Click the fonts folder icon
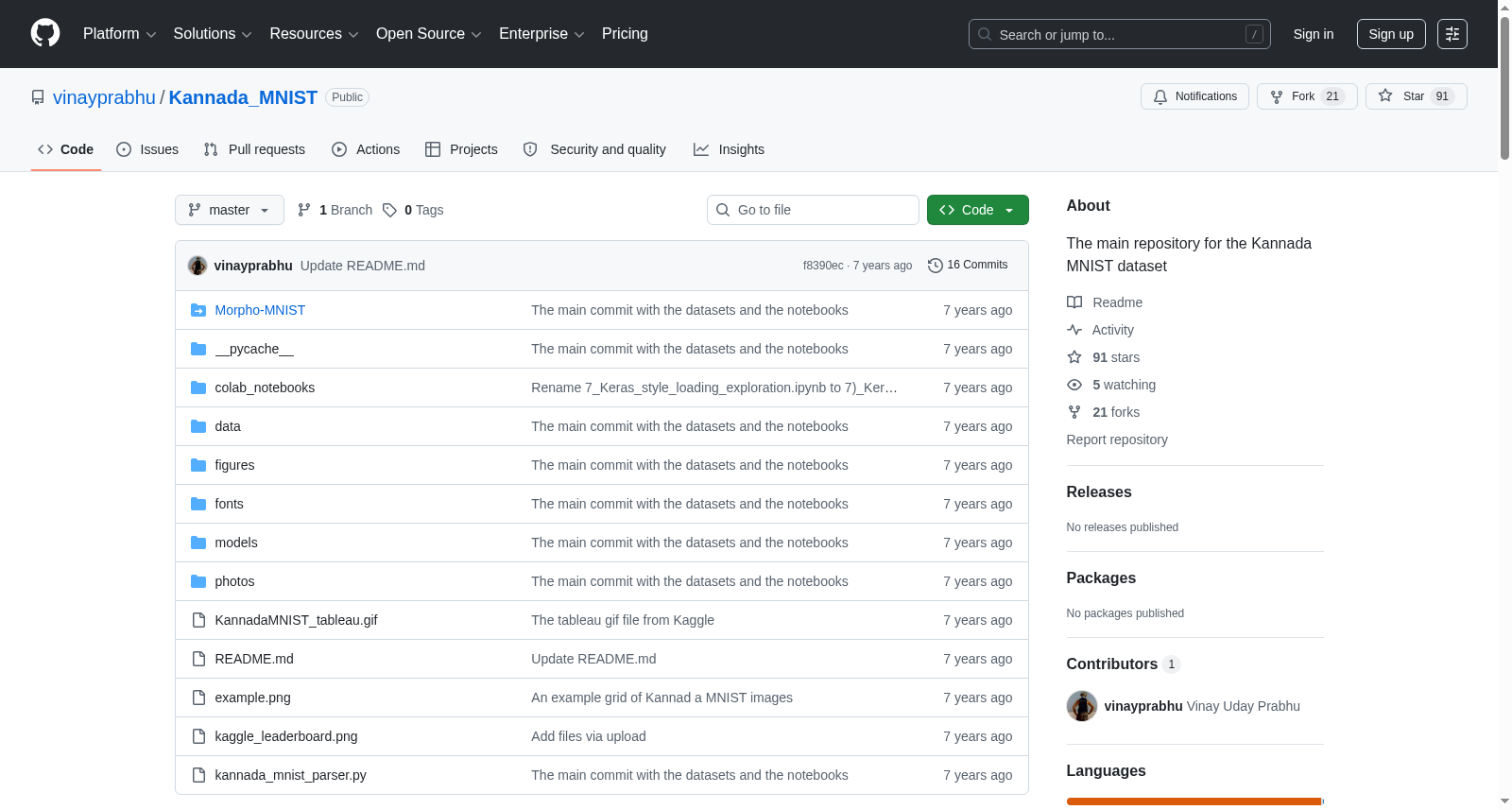 click(198, 504)
